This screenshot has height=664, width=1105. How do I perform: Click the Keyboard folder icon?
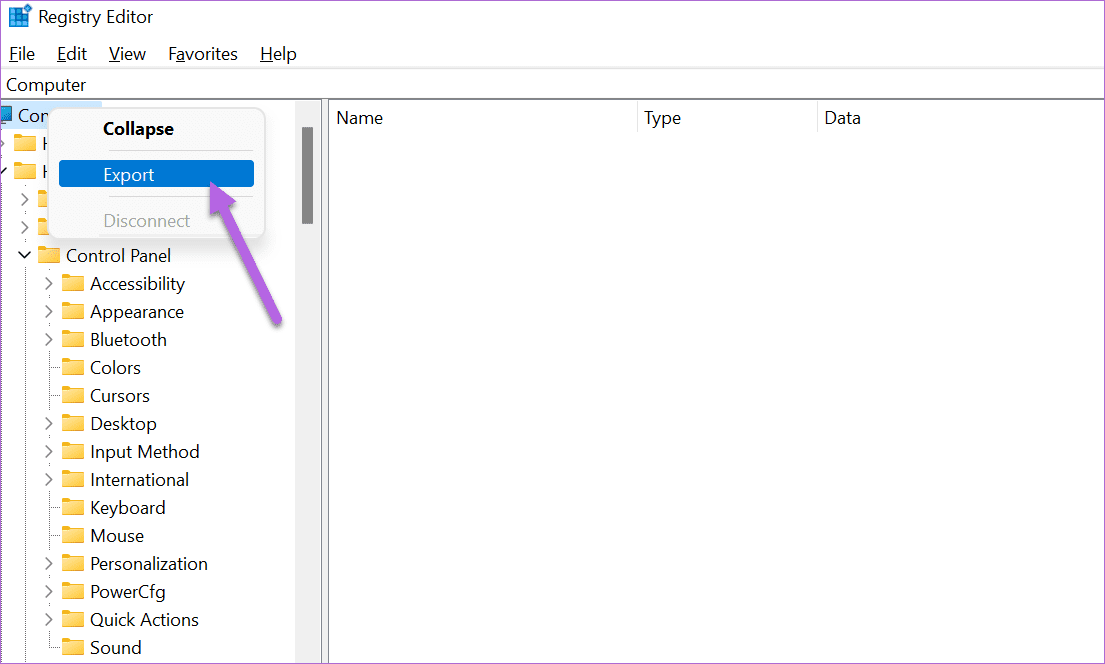73,507
